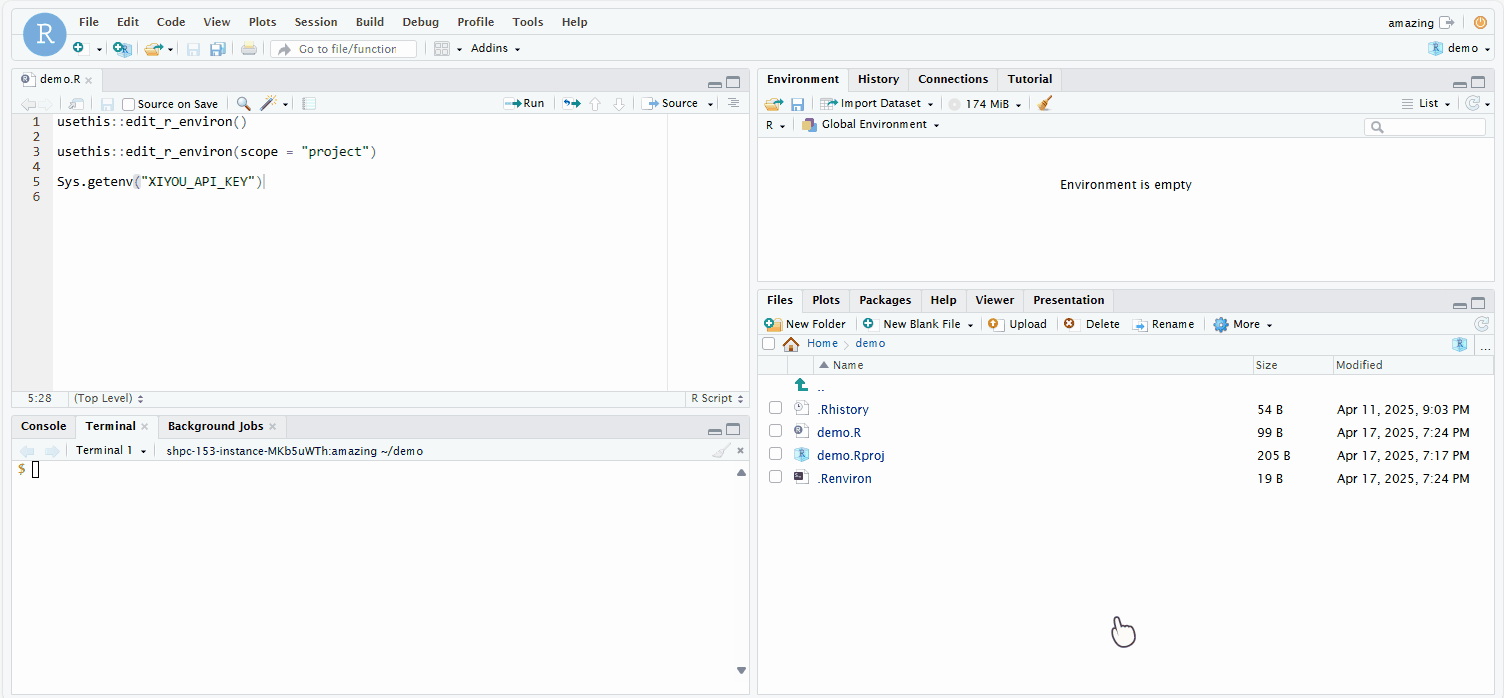Refresh the Files pane with the refresh icon
1504x698 pixels.
point(1481,323)
